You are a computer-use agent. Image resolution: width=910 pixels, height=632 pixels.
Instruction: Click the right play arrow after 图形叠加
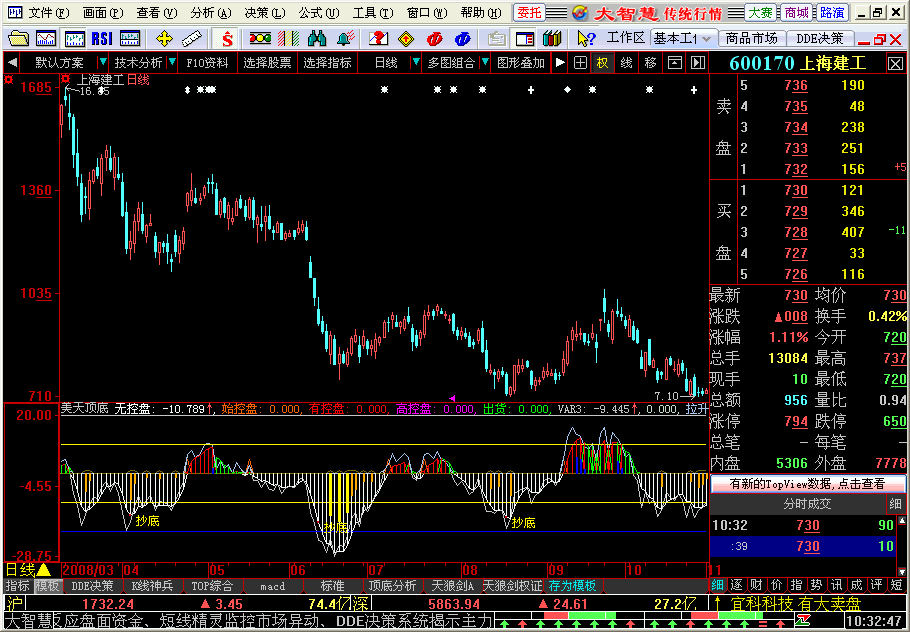560,63
